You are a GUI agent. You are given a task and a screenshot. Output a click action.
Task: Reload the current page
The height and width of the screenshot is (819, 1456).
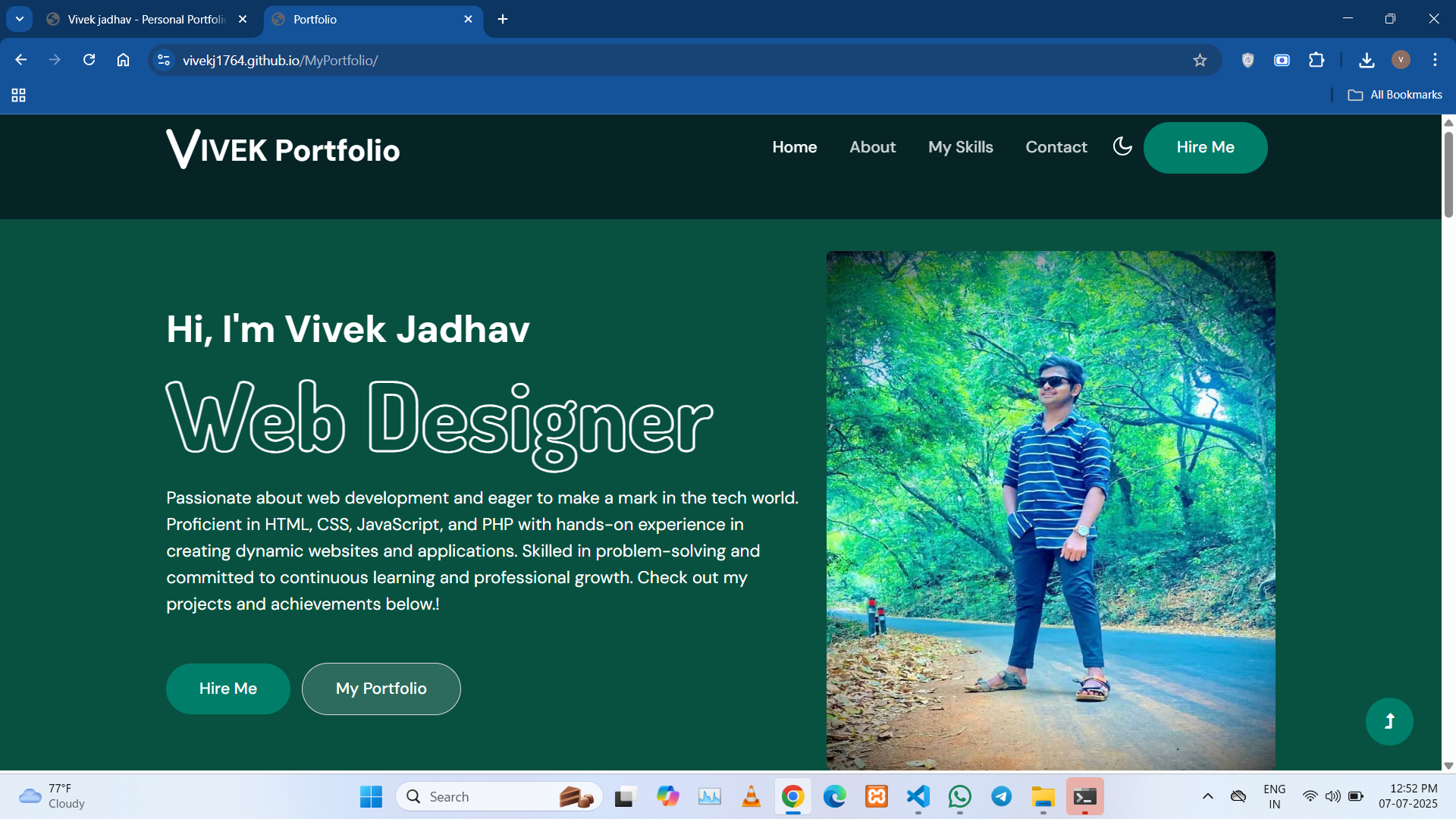pos(89,60)
